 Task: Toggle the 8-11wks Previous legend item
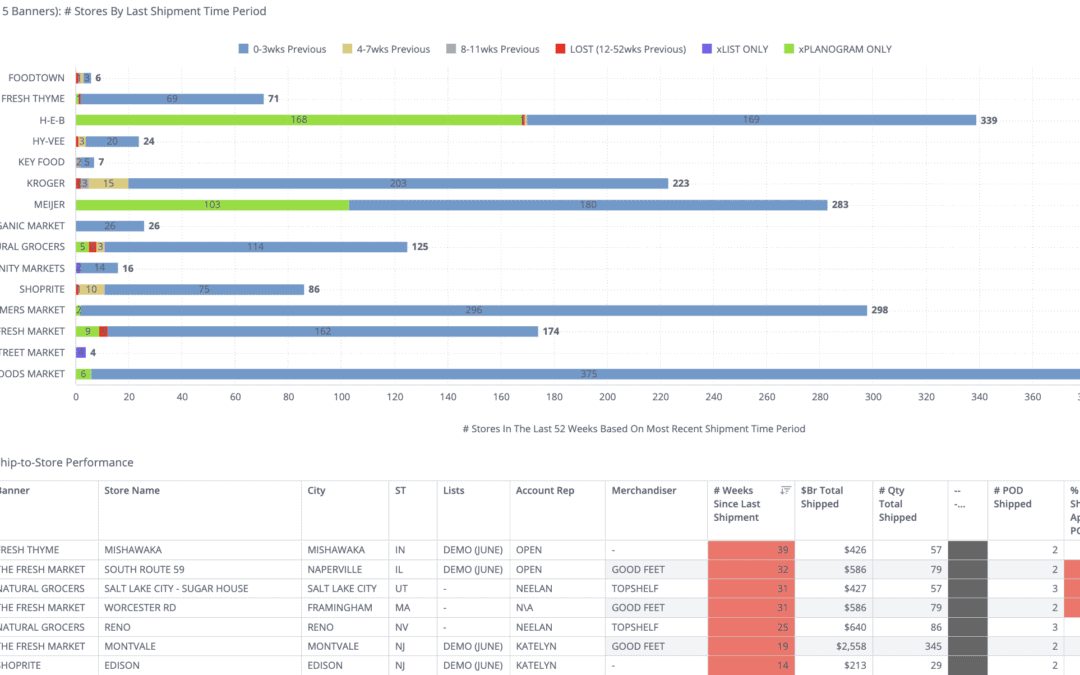pos(492,49)
